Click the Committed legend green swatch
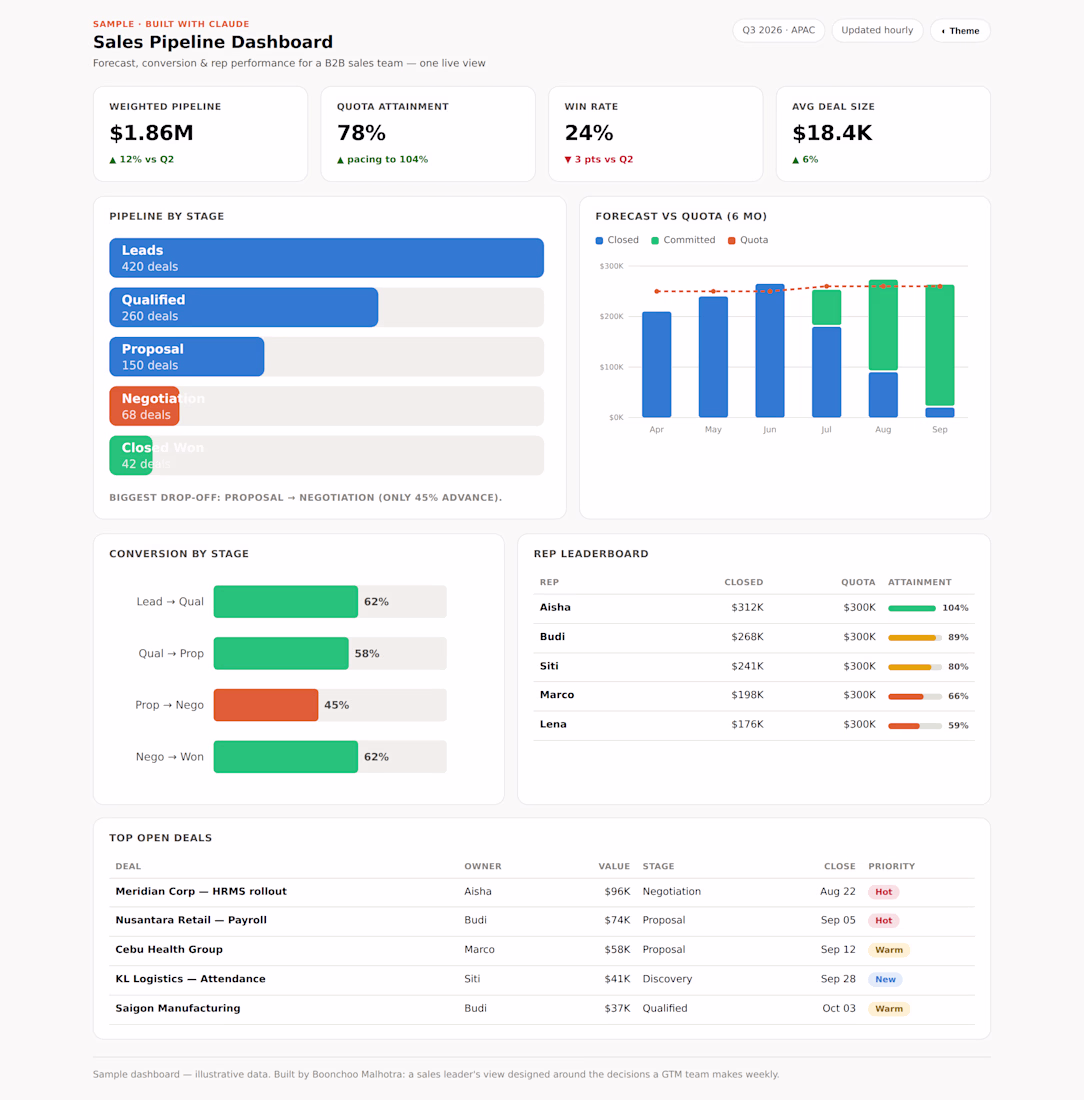Image resolution: width=1084 pixels, height=1100 pixels. point(655,241)
